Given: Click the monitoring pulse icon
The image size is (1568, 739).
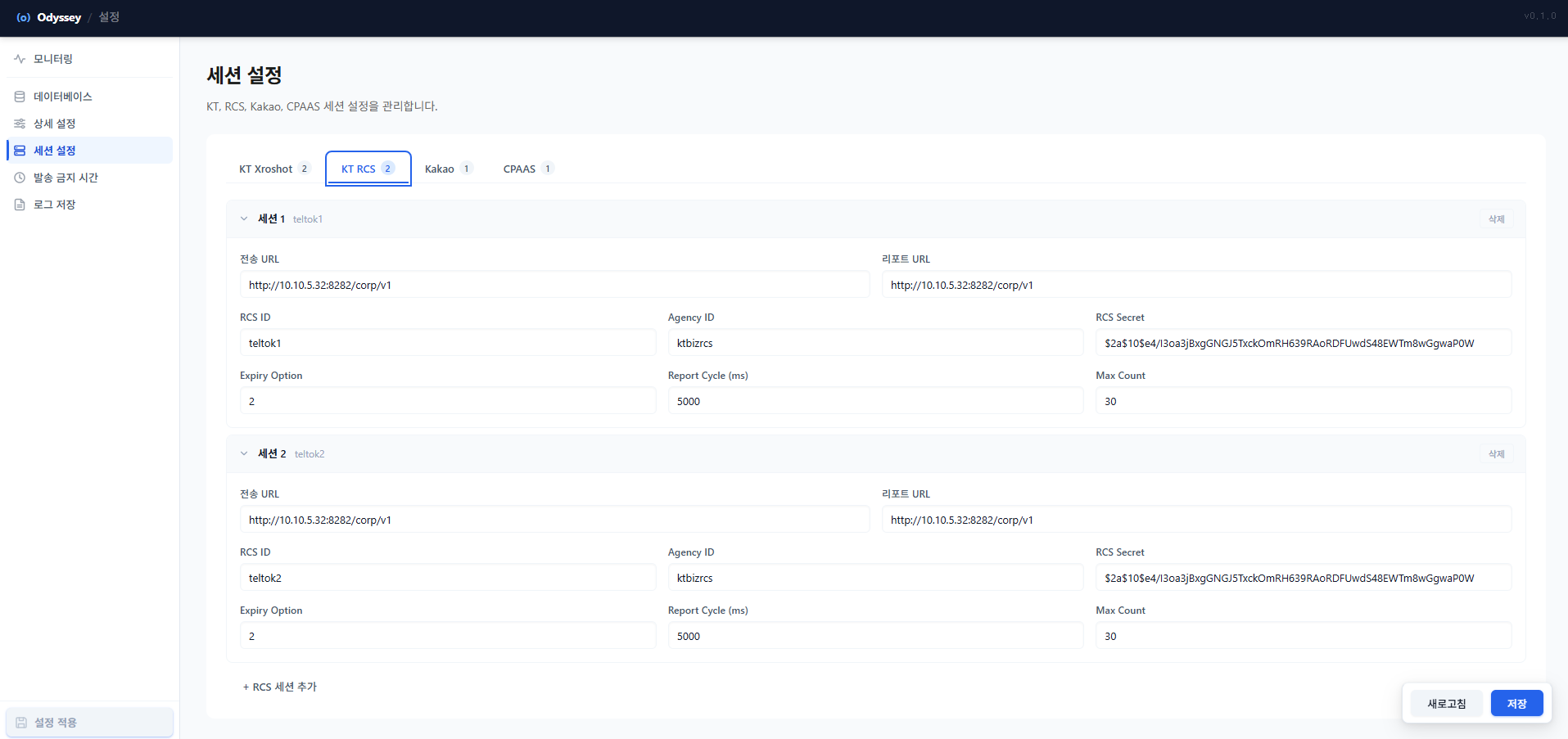Looking at the screenshot, I should pyautogui.click(x=20, y=59).
